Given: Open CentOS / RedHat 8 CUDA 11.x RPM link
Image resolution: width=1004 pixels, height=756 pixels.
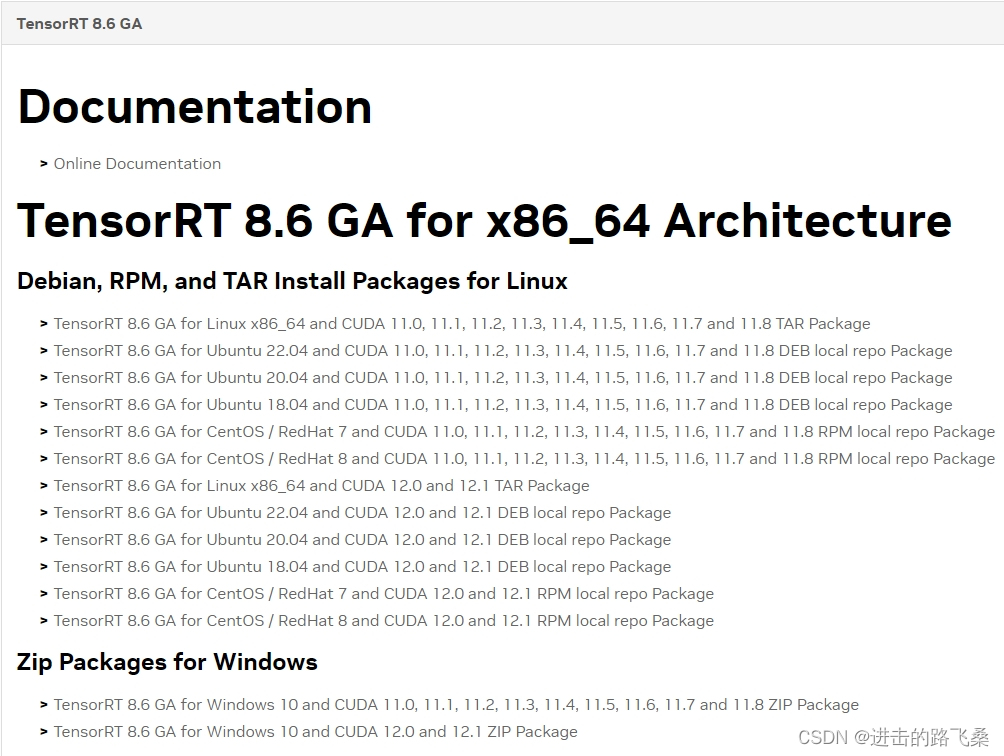Looking at the screenshot, I should pyautogui.click(x=524, y=458).
